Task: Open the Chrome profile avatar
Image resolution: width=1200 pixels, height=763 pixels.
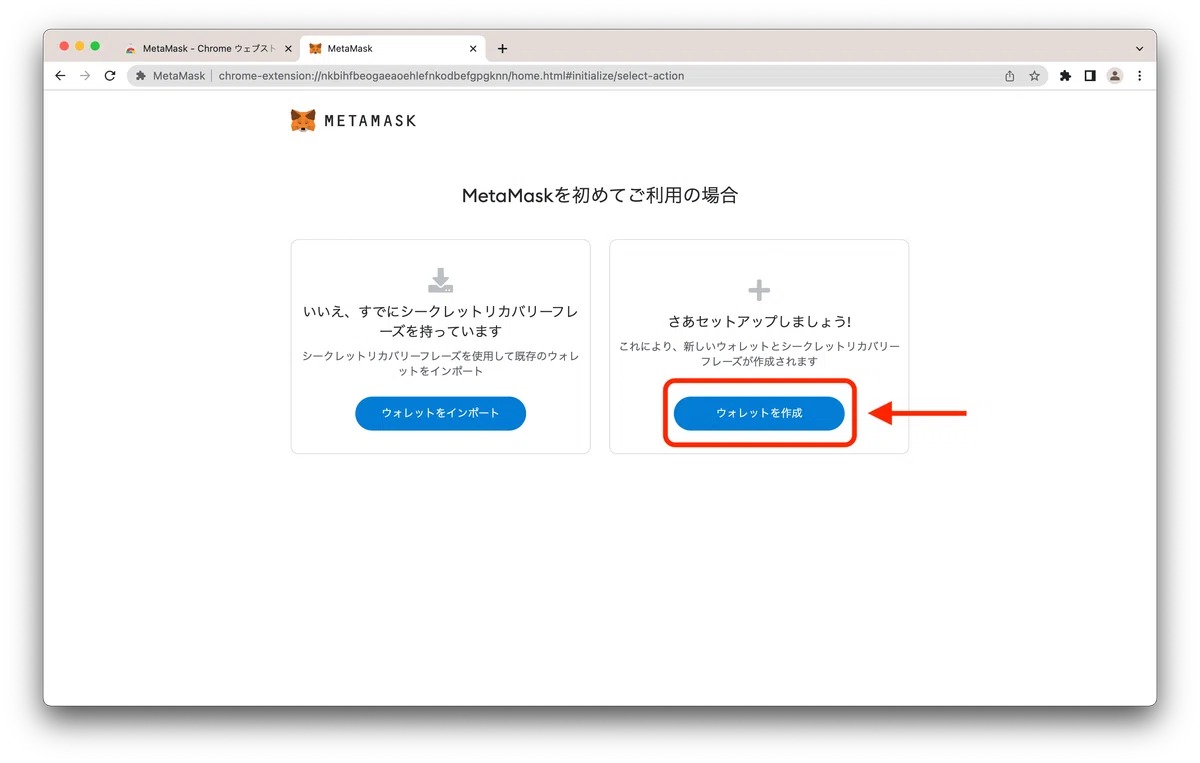Action: pyautogui.click(x=1115, y=76)
